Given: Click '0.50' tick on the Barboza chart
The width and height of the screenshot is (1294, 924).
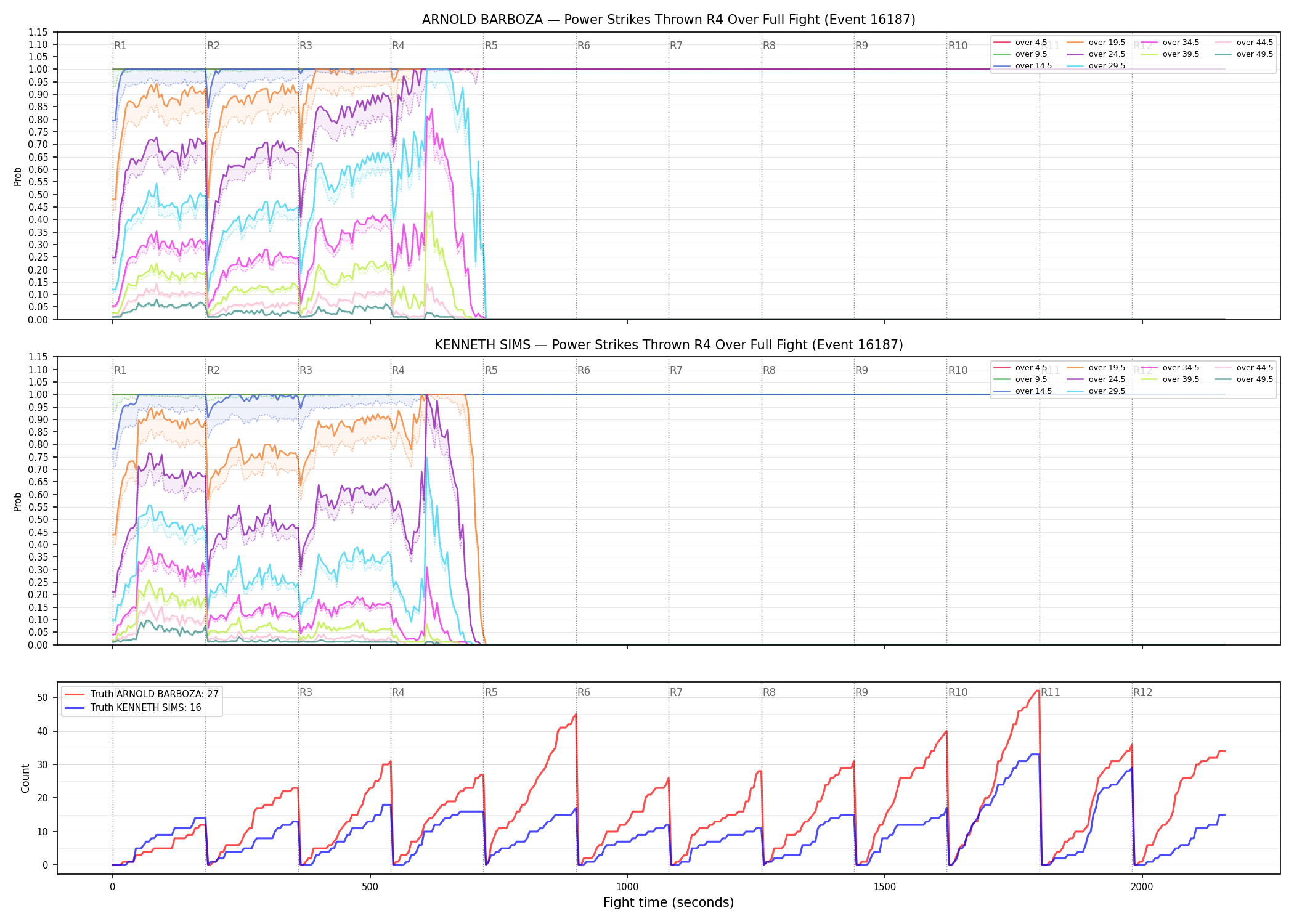Looking at the screenshot, I should 38,195.
